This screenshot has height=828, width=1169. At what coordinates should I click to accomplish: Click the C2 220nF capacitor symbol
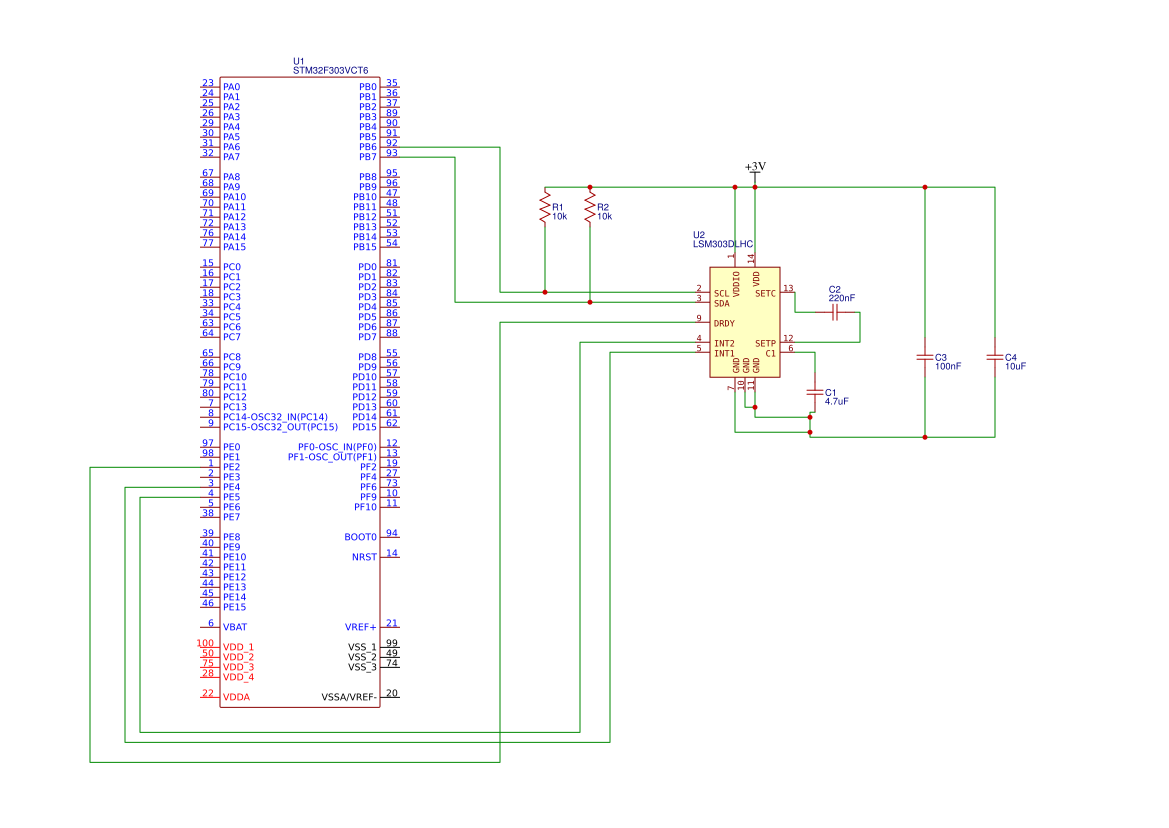pyautogui.click(x=834, y=312)
